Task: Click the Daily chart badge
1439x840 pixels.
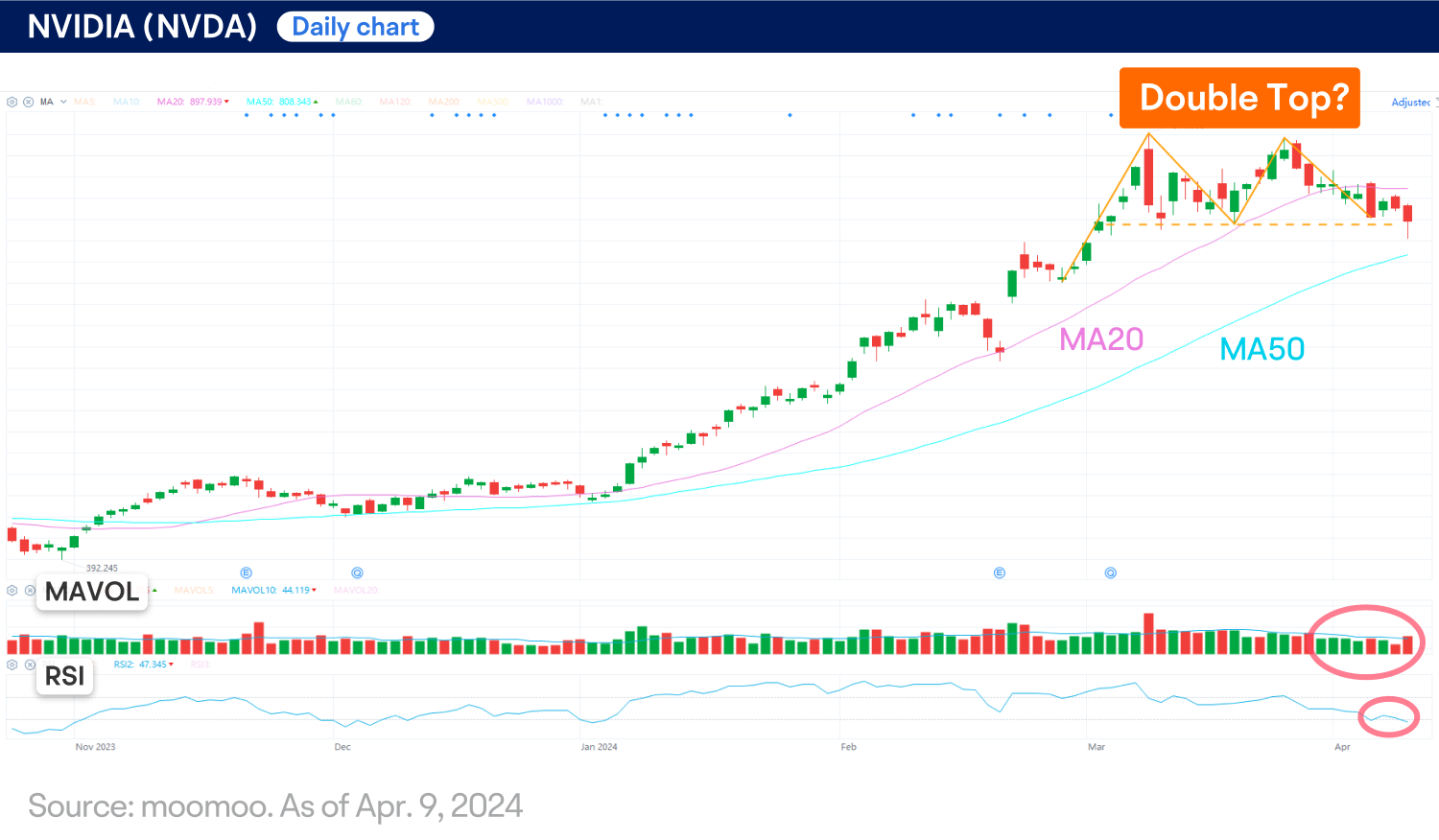Action: click(x=356, y=27)
